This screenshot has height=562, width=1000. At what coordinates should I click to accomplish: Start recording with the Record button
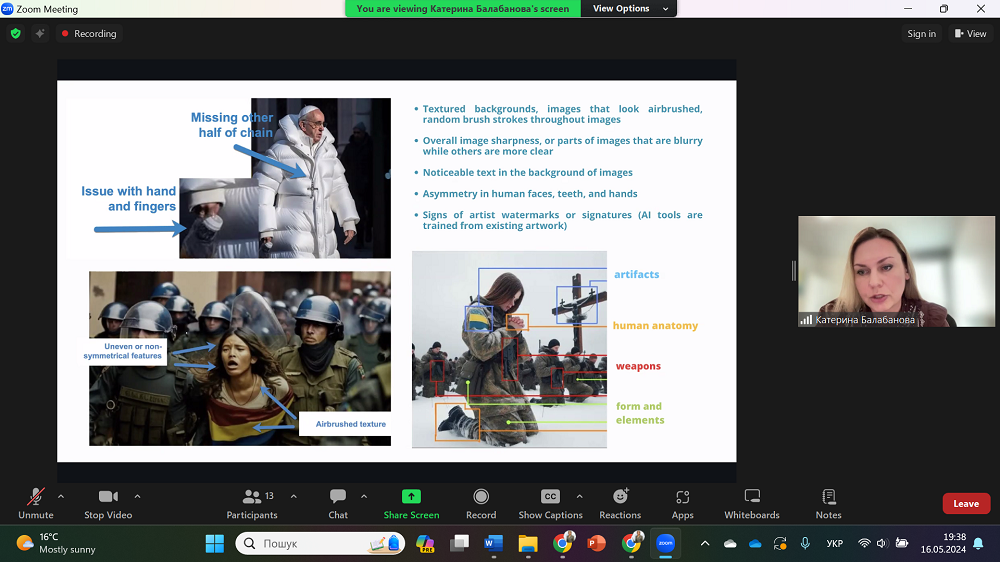pyautogui.click(x=481, y=497)
